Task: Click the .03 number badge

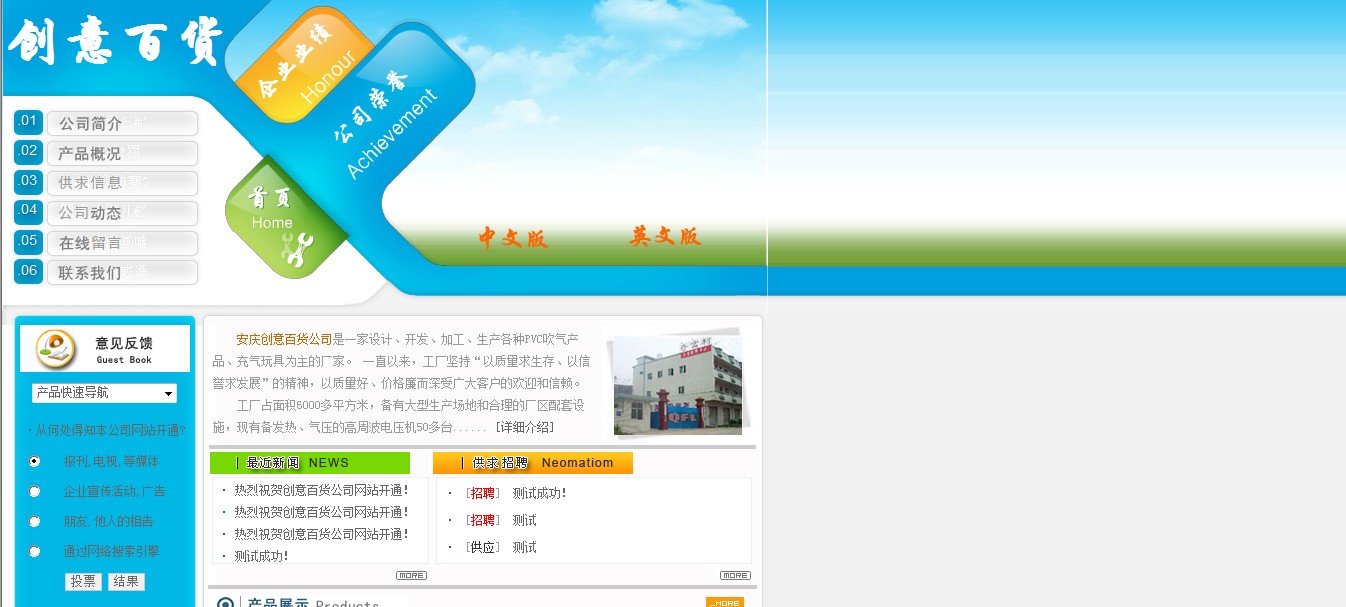Action: click(28, 183)
